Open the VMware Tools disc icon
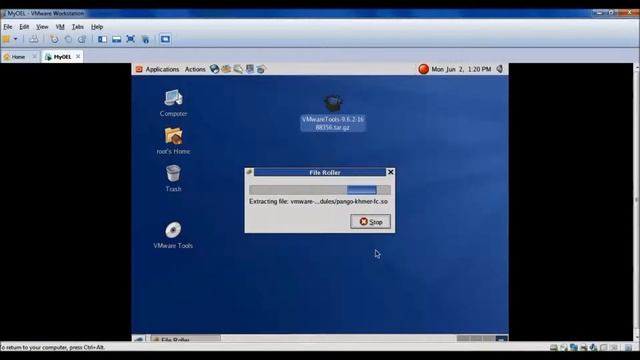640x360 pixels. (173, 235)
